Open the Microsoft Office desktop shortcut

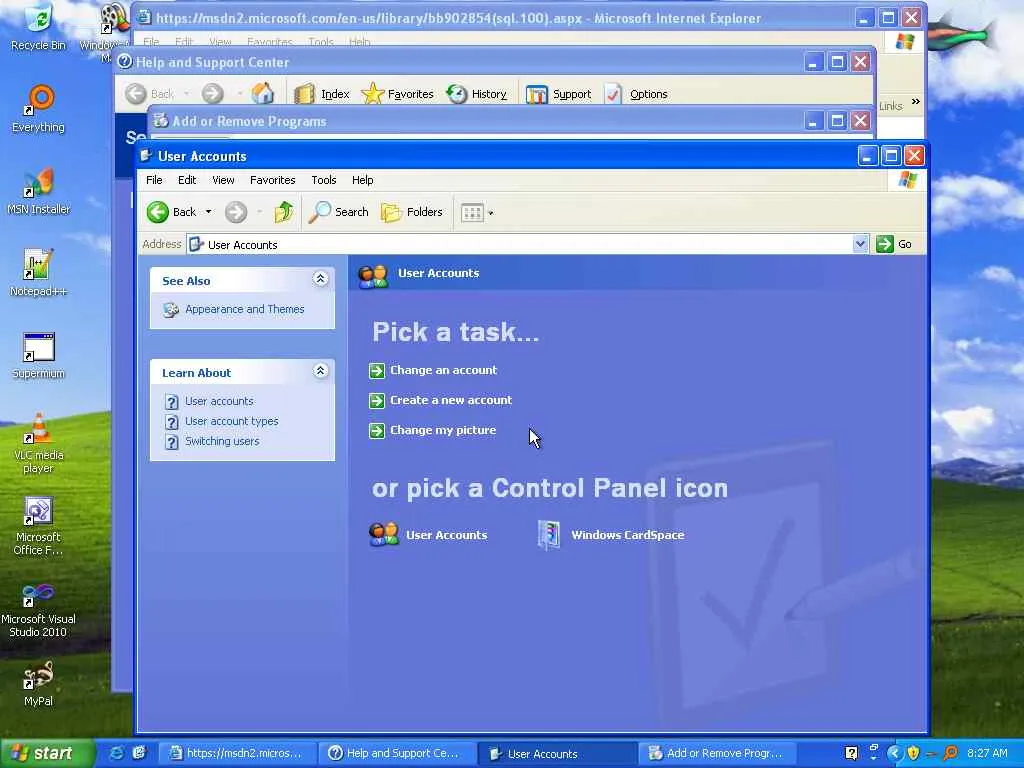coord(39,526)
